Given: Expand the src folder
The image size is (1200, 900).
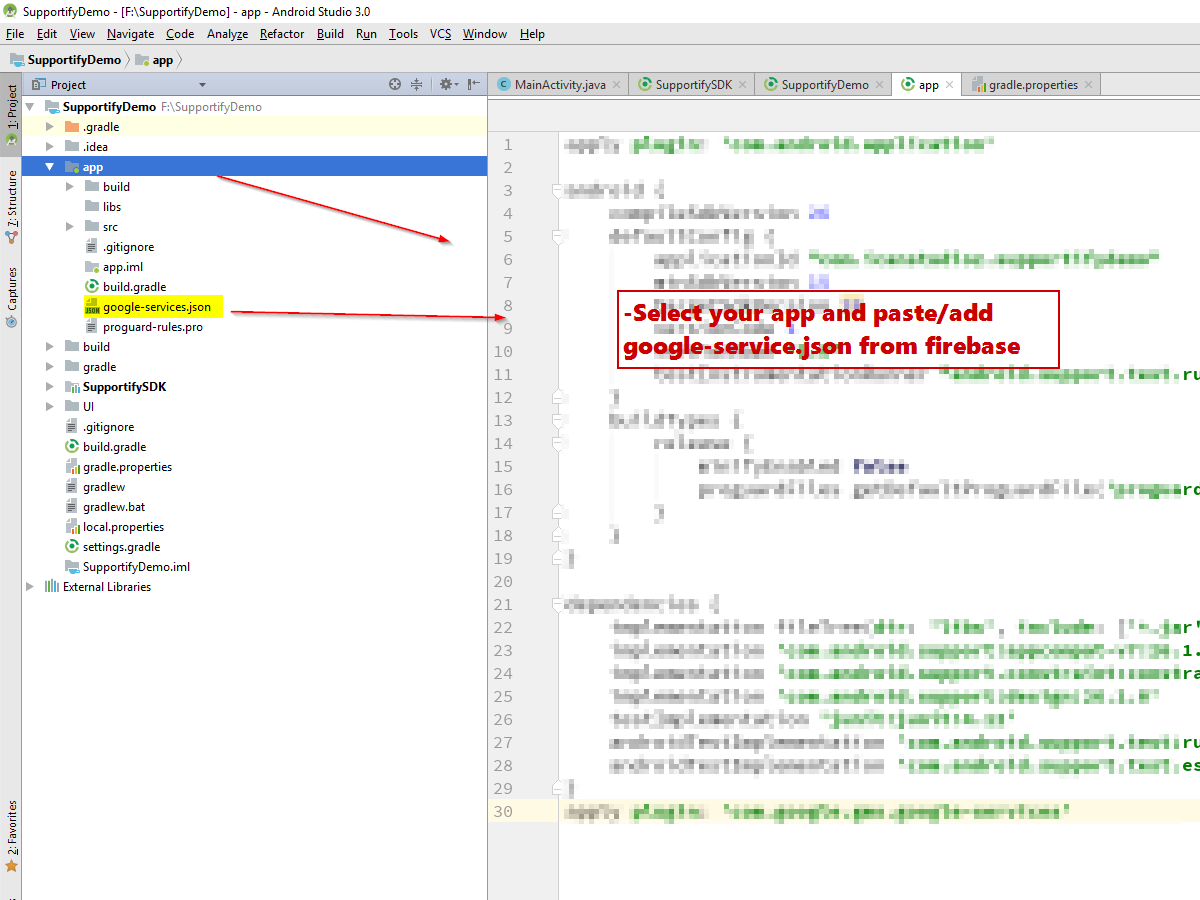Looking at the screenshot, I should (x=69, y=227).
